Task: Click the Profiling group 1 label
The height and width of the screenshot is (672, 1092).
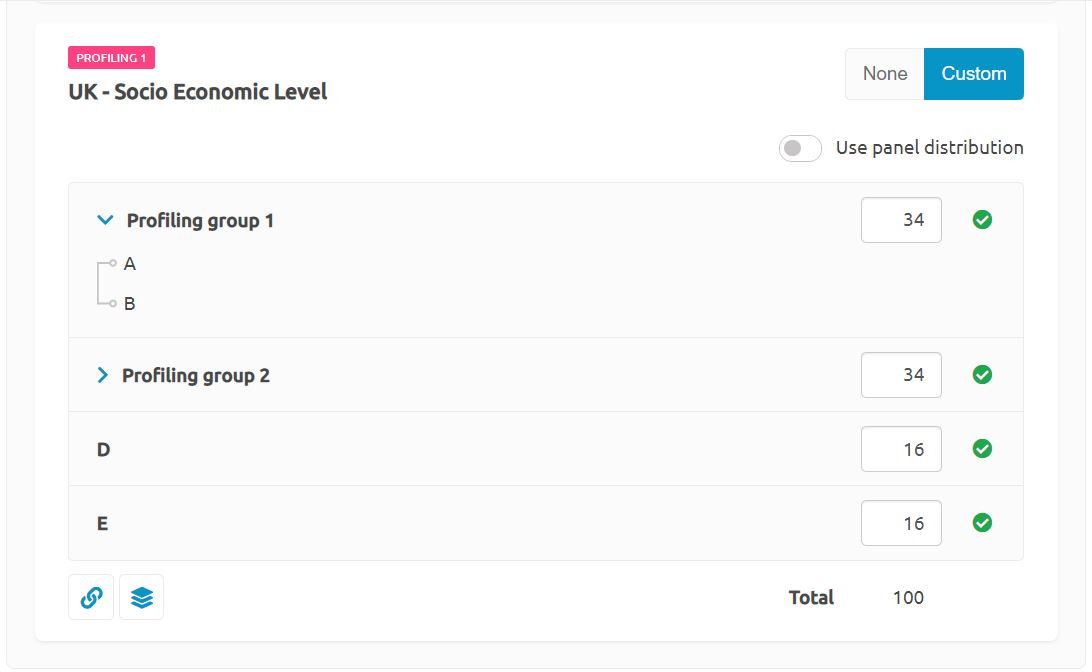Action: (x=200, y=221)
